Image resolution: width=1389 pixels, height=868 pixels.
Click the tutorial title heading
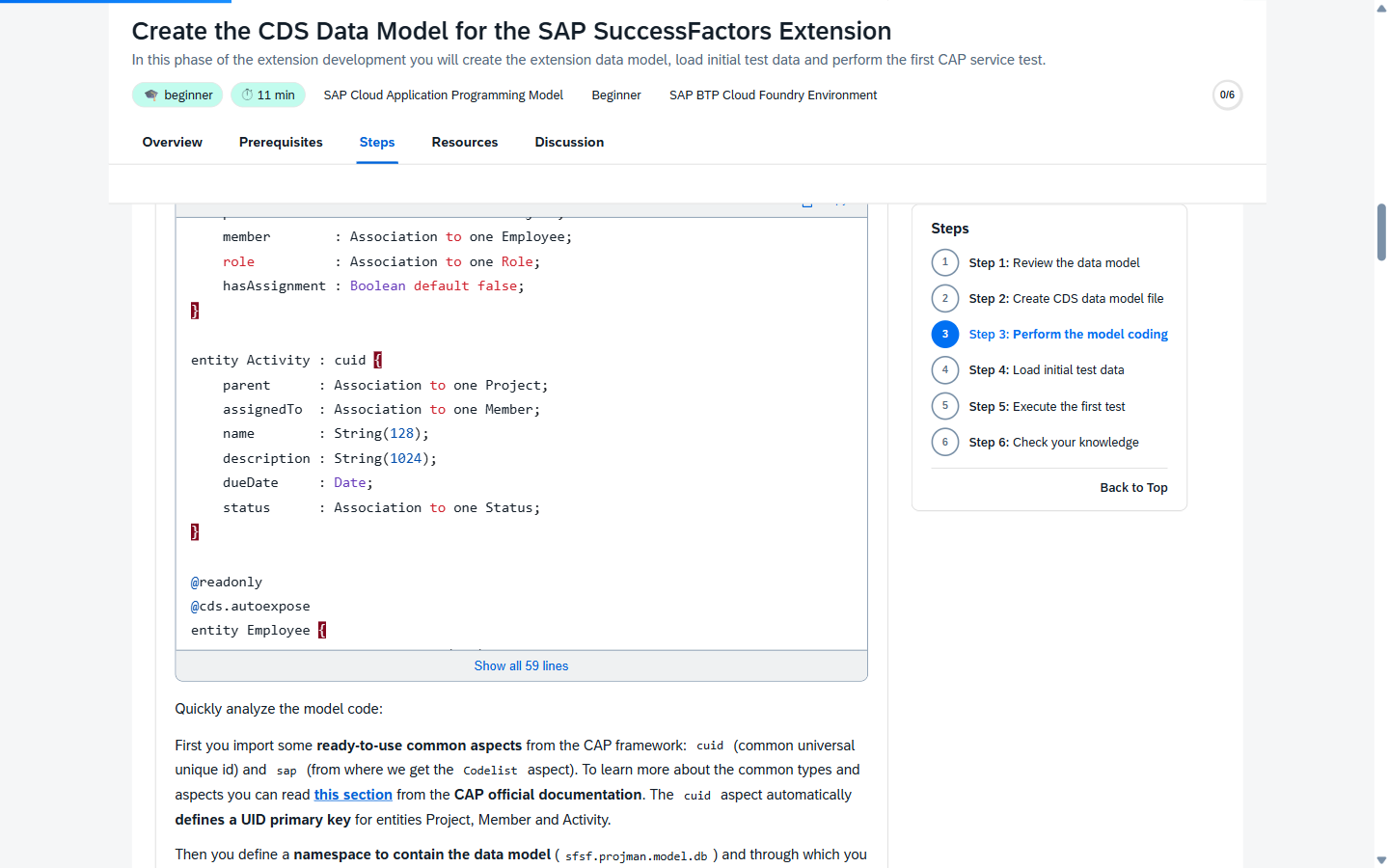click(511, 31)
